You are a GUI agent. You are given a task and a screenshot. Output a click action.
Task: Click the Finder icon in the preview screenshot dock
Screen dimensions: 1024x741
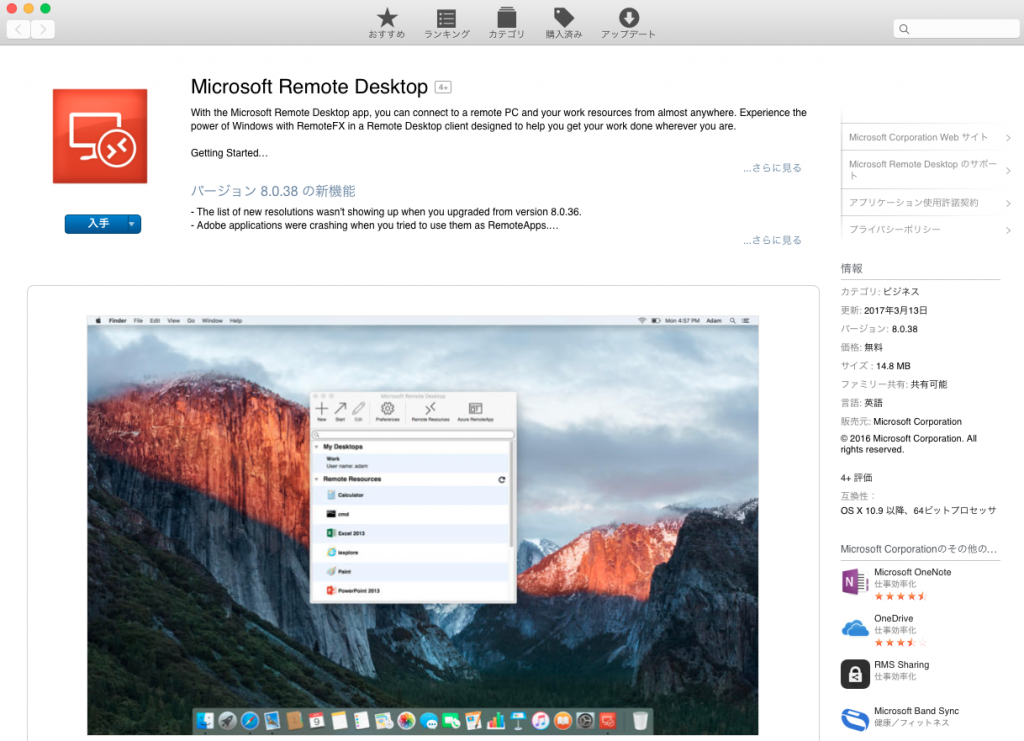point(205,720)
